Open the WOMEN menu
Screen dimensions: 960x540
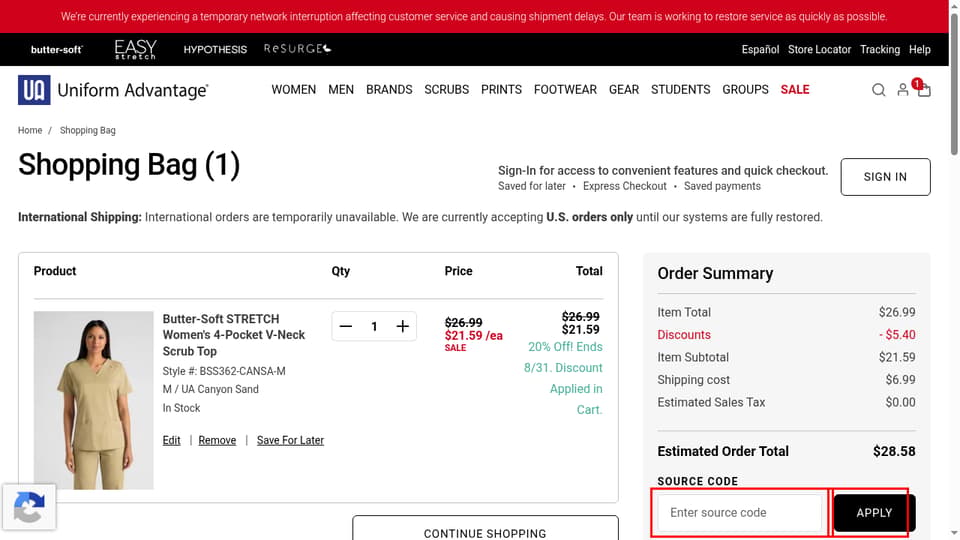293,89
